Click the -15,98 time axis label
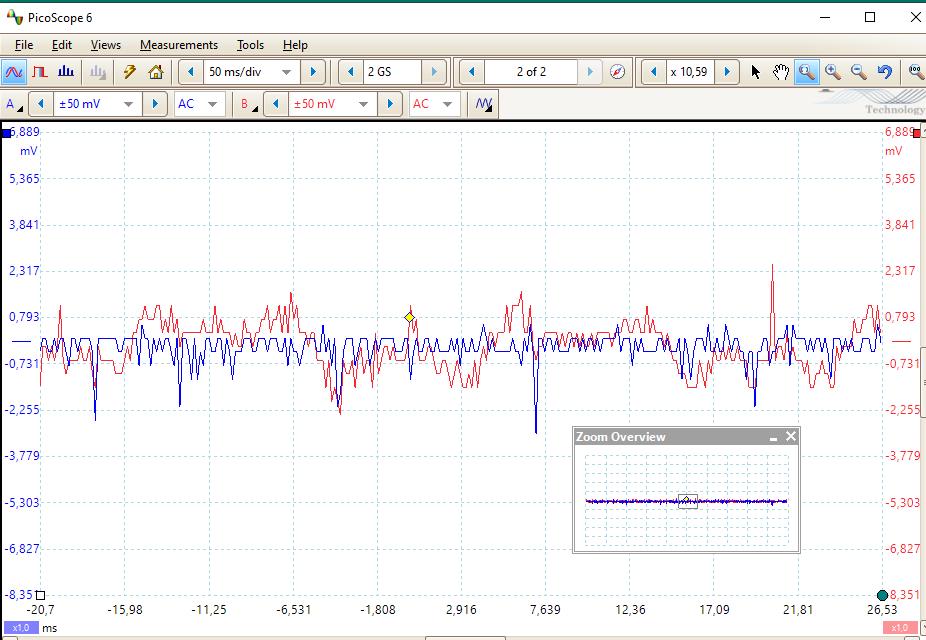Viewport: 926px width, 640px height. [x=125, y=609]
